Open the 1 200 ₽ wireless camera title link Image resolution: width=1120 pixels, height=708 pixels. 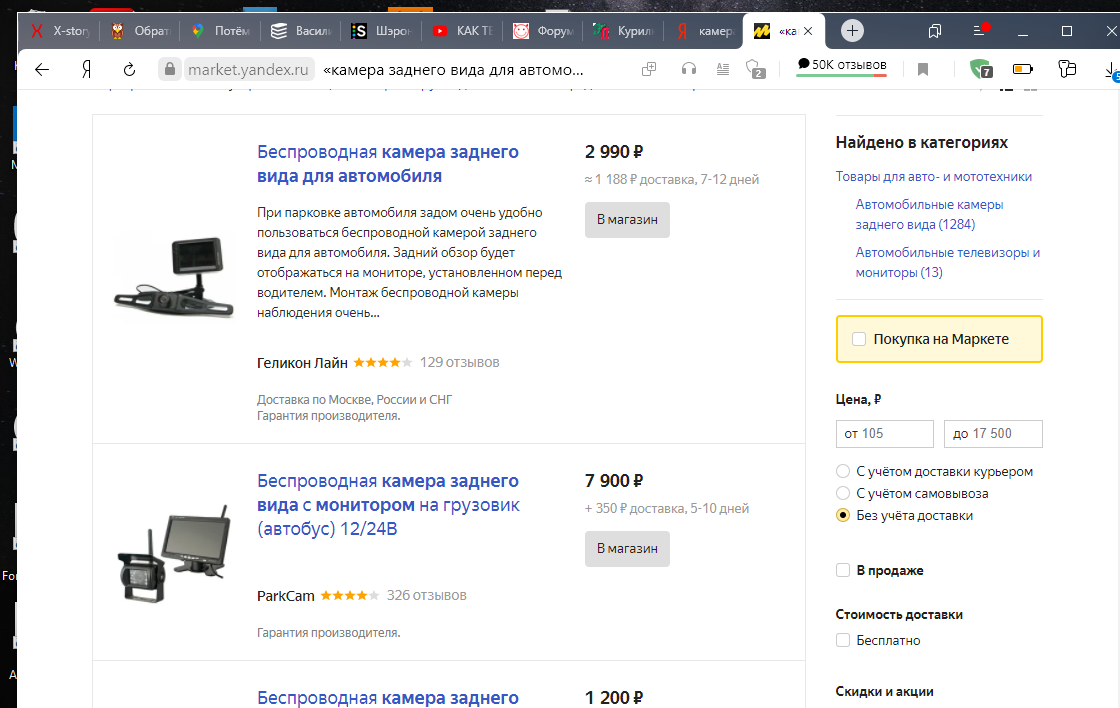point(388,698)
